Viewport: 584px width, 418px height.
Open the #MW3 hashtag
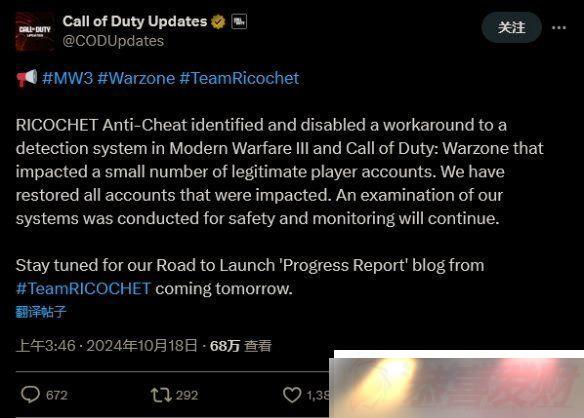coord(67,79)
